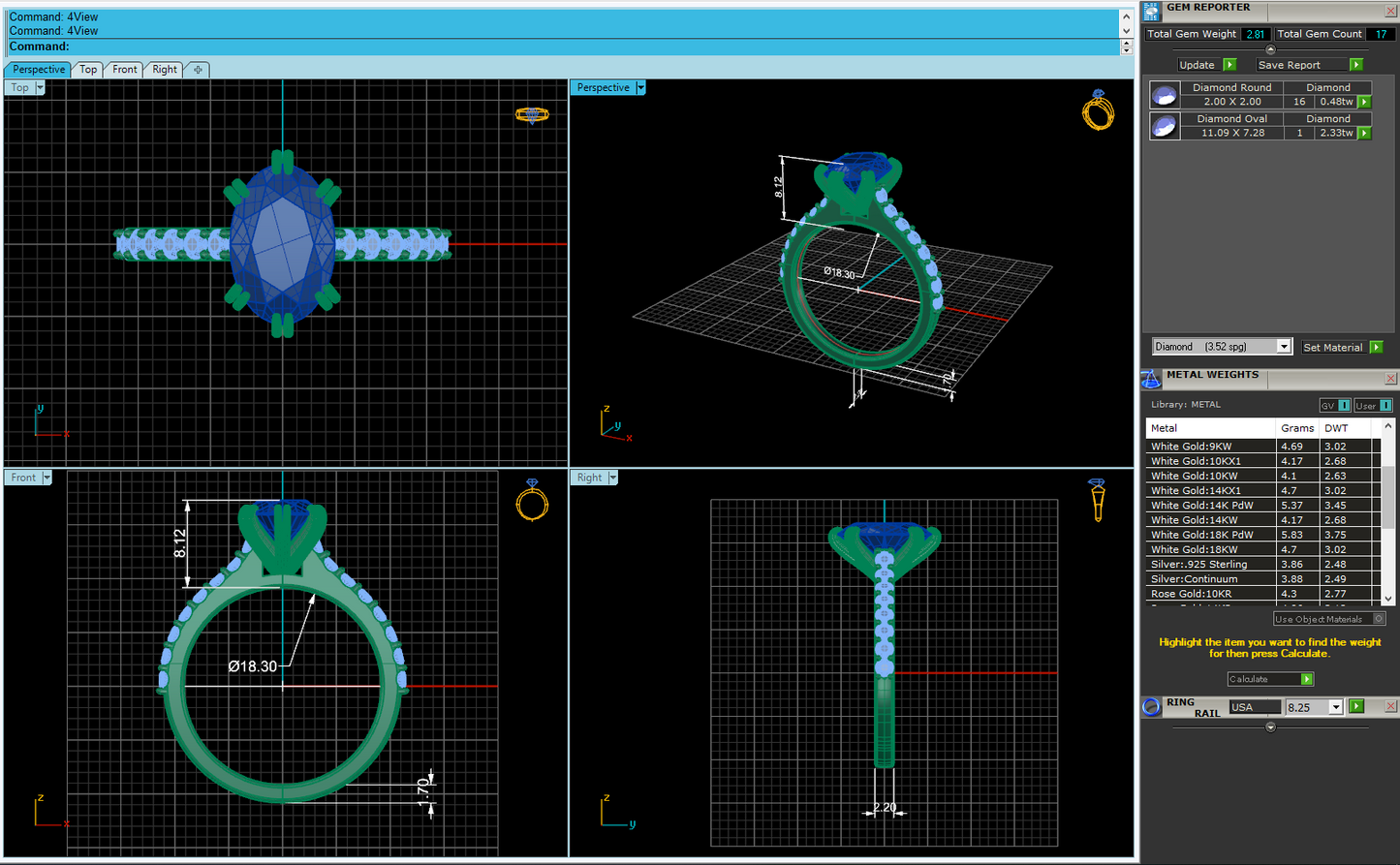This screenshot has width=1400, height=865.
Task: Toggle the User library switch
Action: (x=1373, y=405)
